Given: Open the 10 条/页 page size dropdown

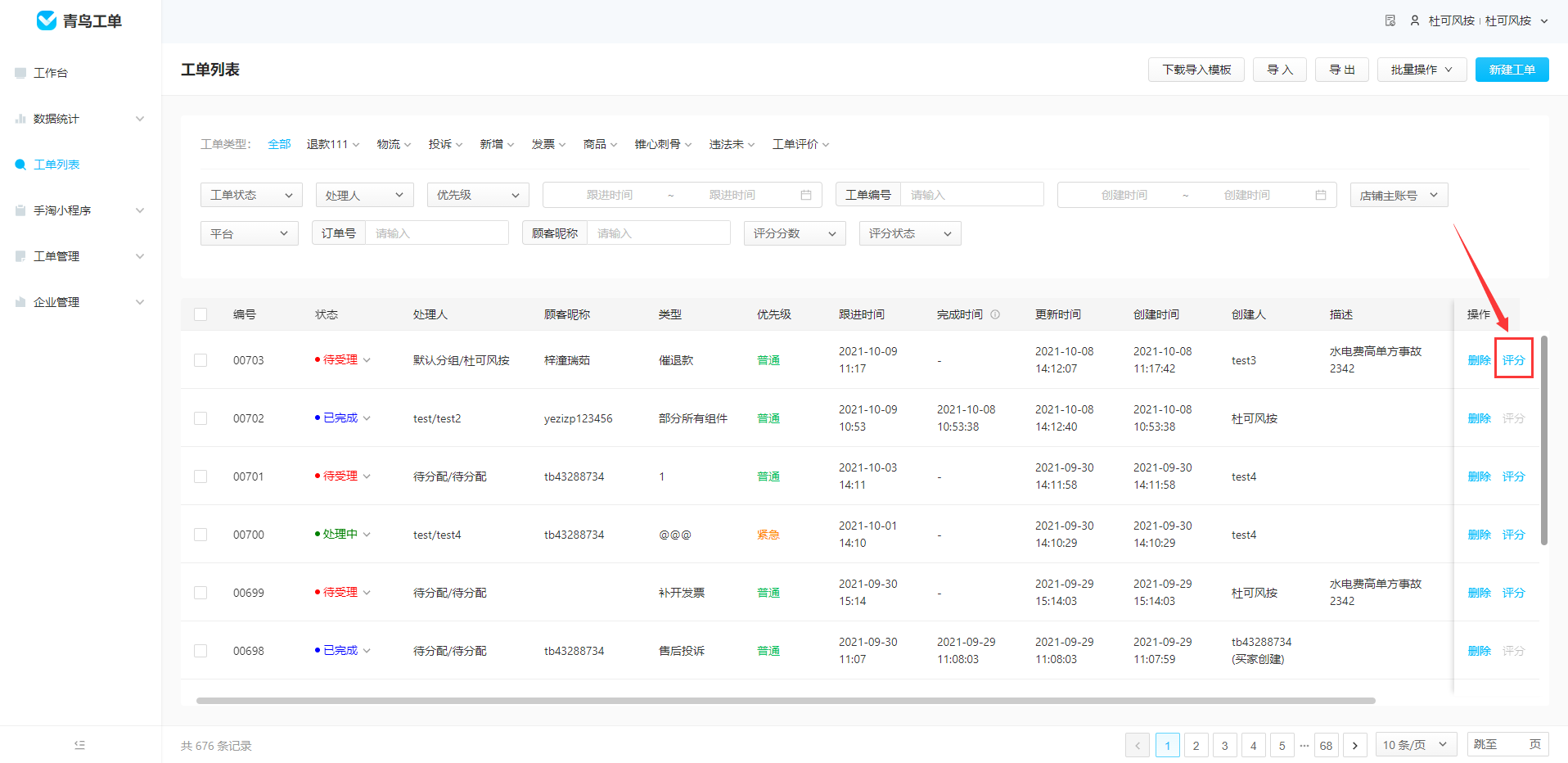Looking at the screenshot, I should pyautogui.click(x=1416, y=745).
